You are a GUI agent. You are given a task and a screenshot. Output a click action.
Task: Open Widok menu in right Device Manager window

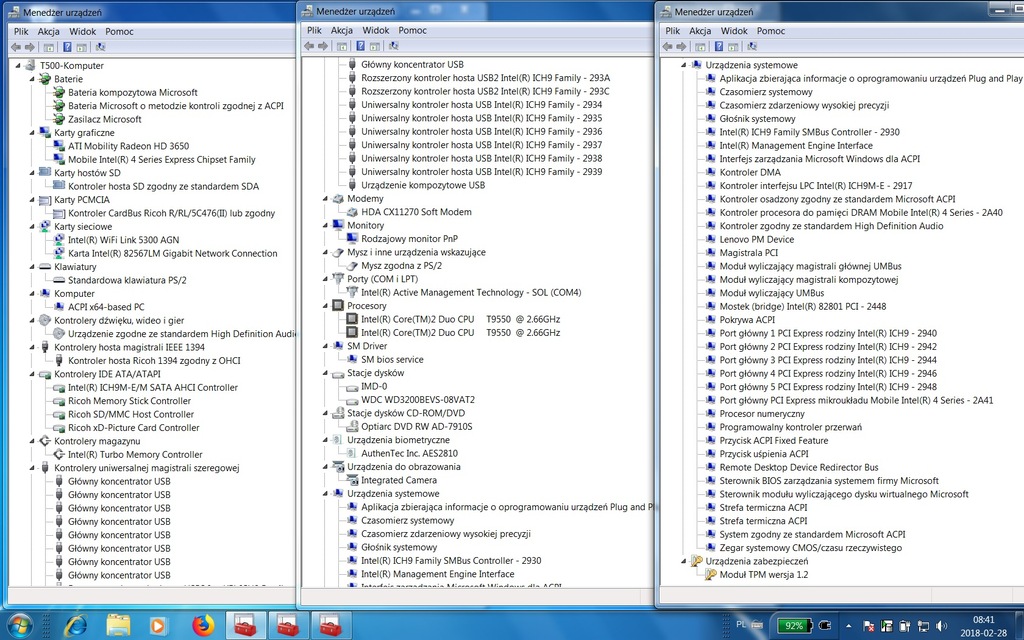tap(733, 31)
